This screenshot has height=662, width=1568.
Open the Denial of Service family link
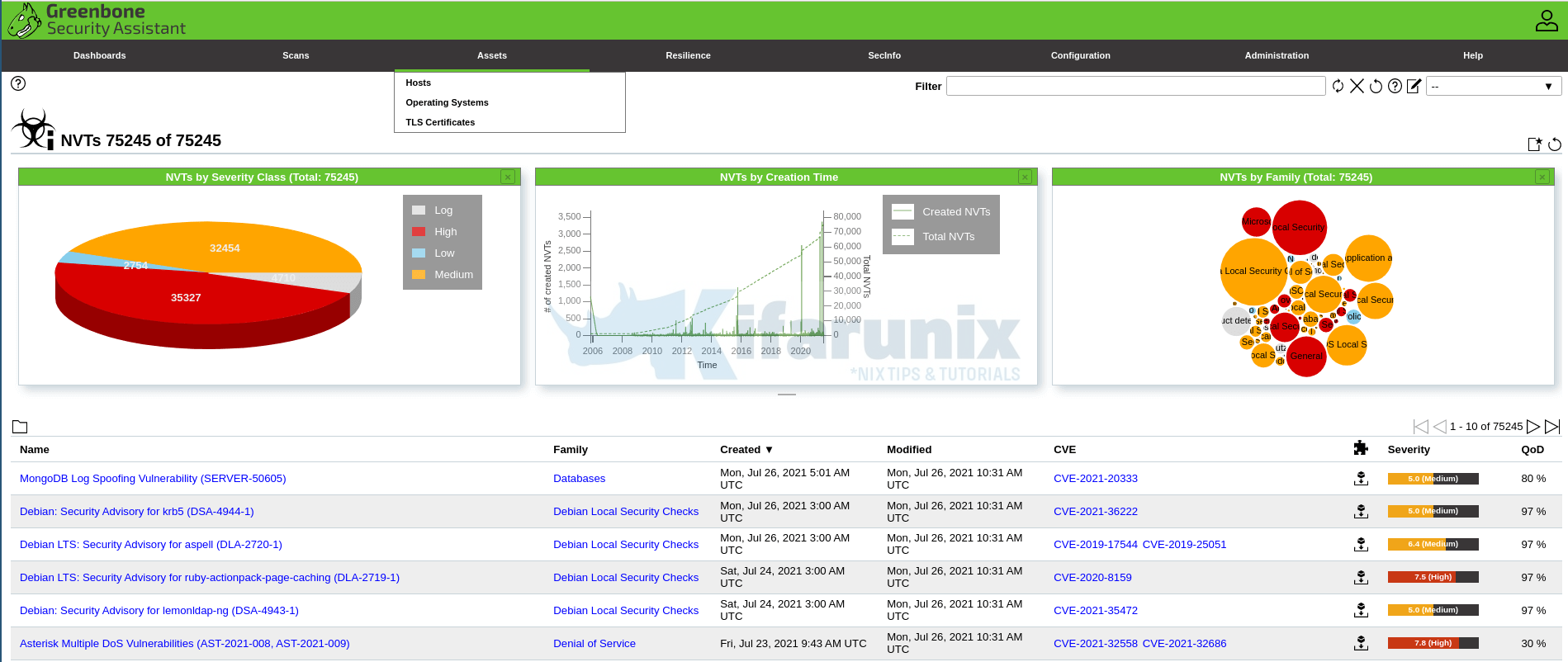pyautogui.click(x=595, y=644)
